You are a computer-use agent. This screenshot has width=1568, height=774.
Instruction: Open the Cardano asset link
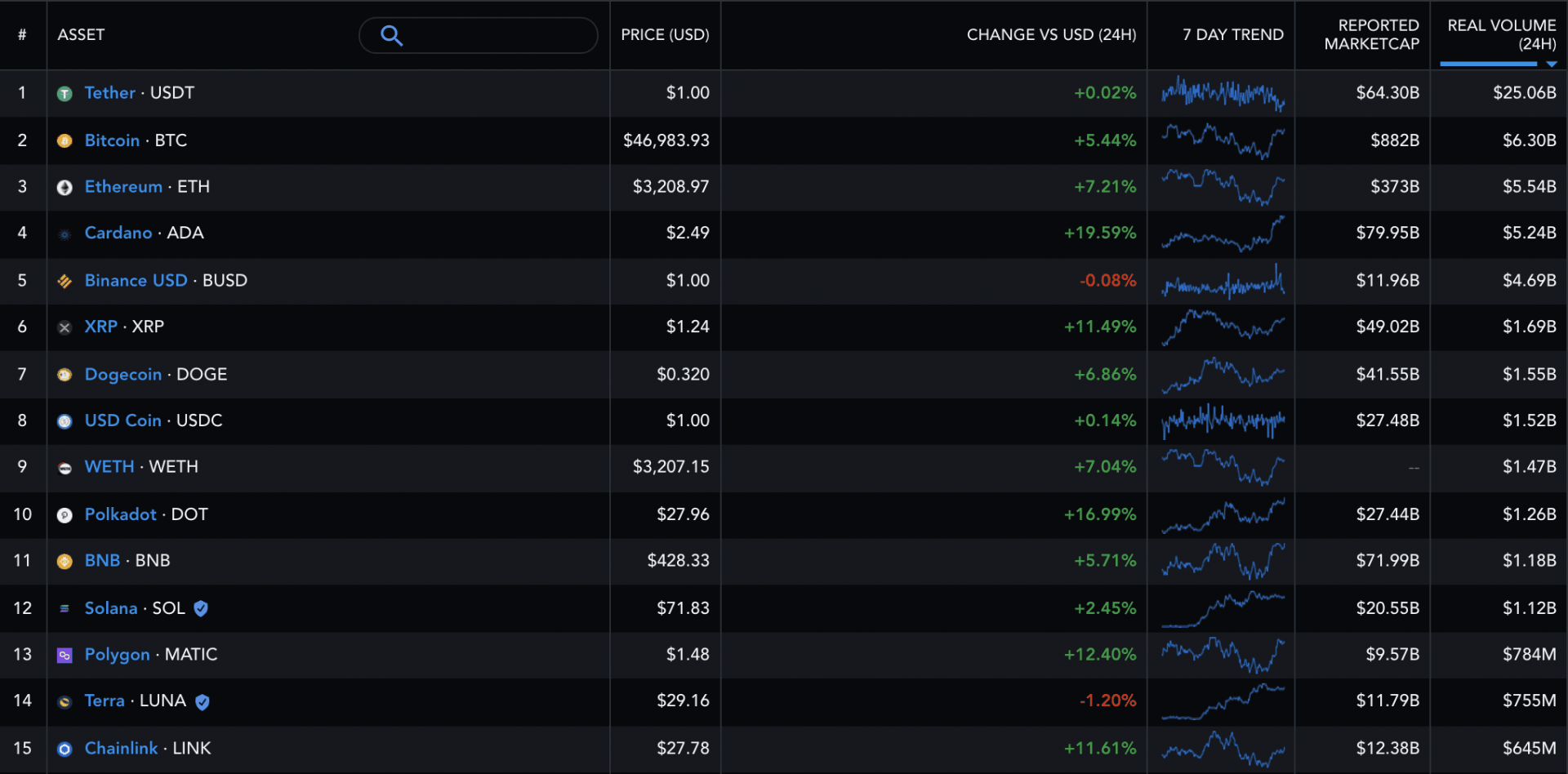tap(118, 234)
